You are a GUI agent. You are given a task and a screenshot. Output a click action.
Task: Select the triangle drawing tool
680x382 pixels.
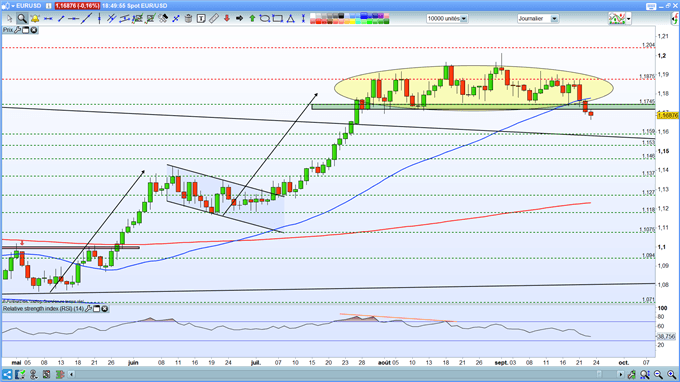pyautogui.click(x=291, y=19)
